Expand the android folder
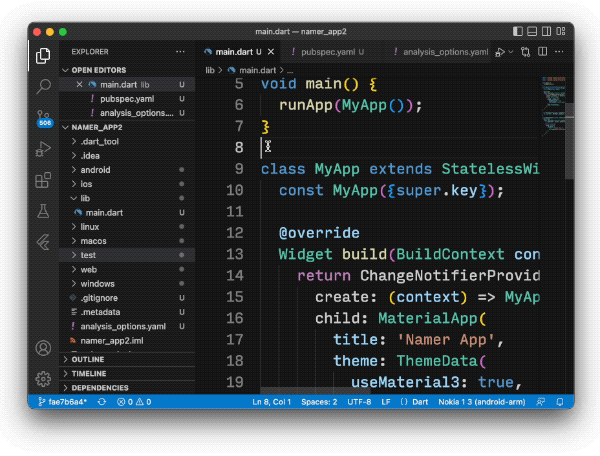 [95, 170]
